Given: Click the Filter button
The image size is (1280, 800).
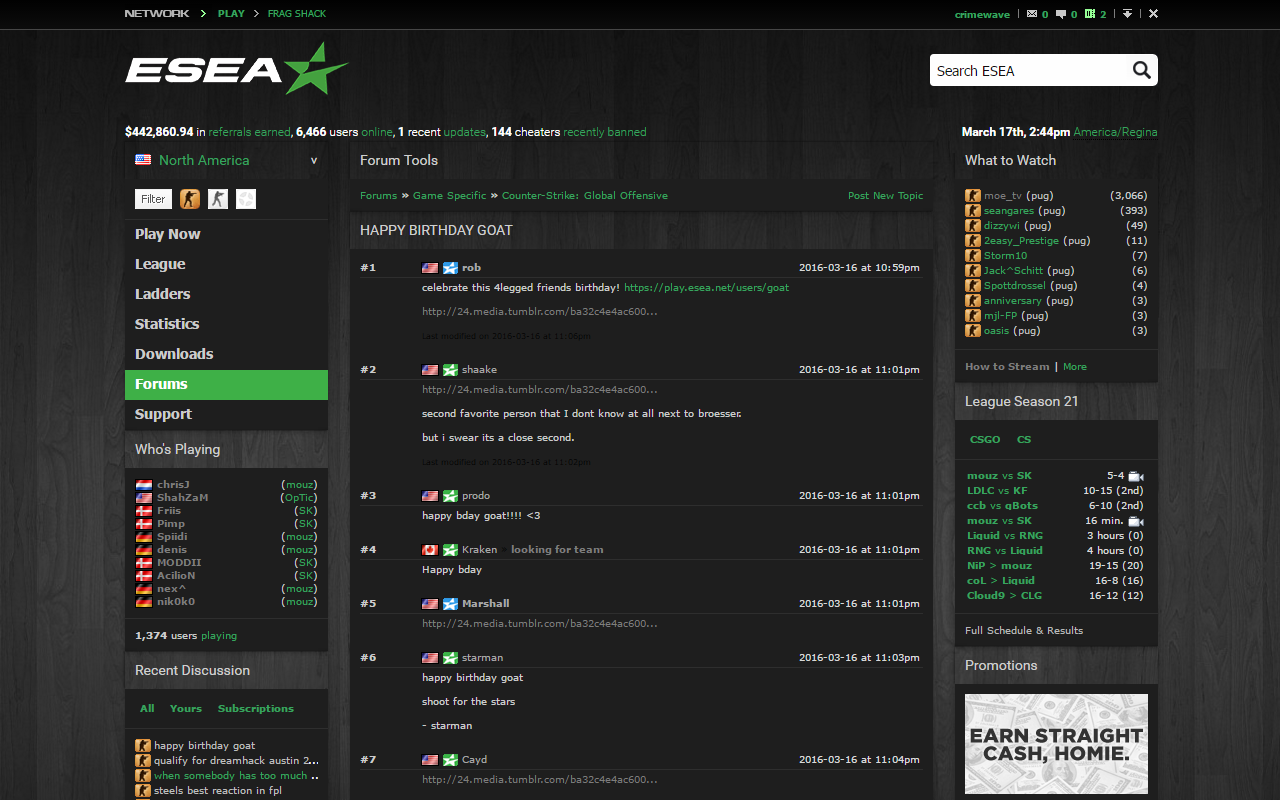Looking at the screenshot, I should pos(153,199).
